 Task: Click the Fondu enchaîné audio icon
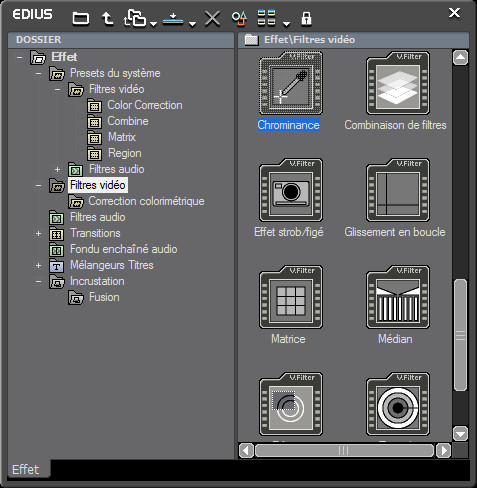coord(57,250)
